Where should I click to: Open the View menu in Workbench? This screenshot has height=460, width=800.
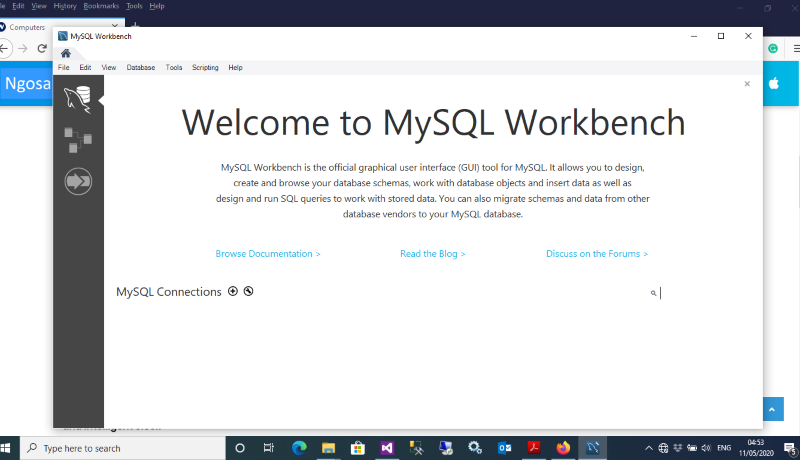(109, 67)
